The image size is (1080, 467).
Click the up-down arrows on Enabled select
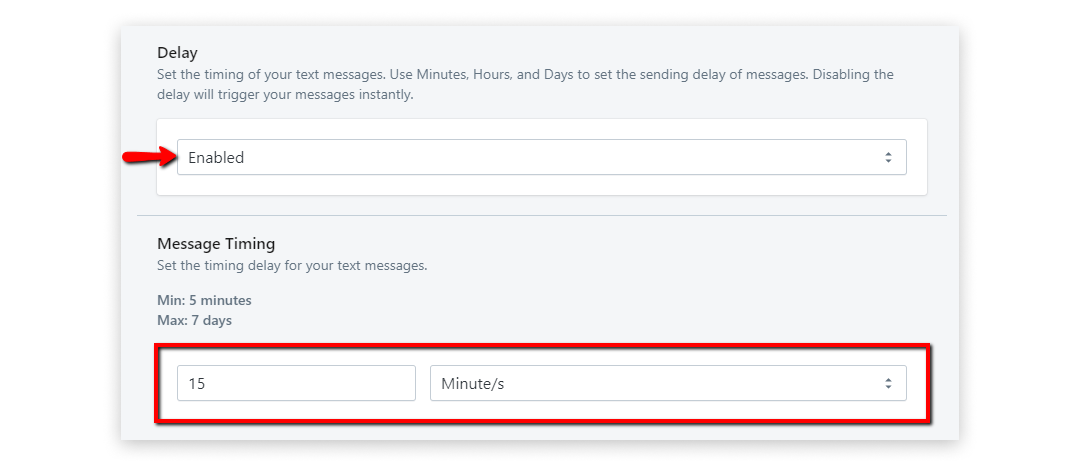pos(888,157)
